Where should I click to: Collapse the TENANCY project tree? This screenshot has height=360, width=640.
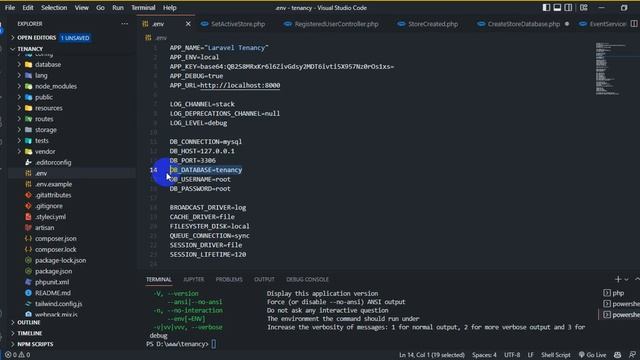(x=13, y=49)
